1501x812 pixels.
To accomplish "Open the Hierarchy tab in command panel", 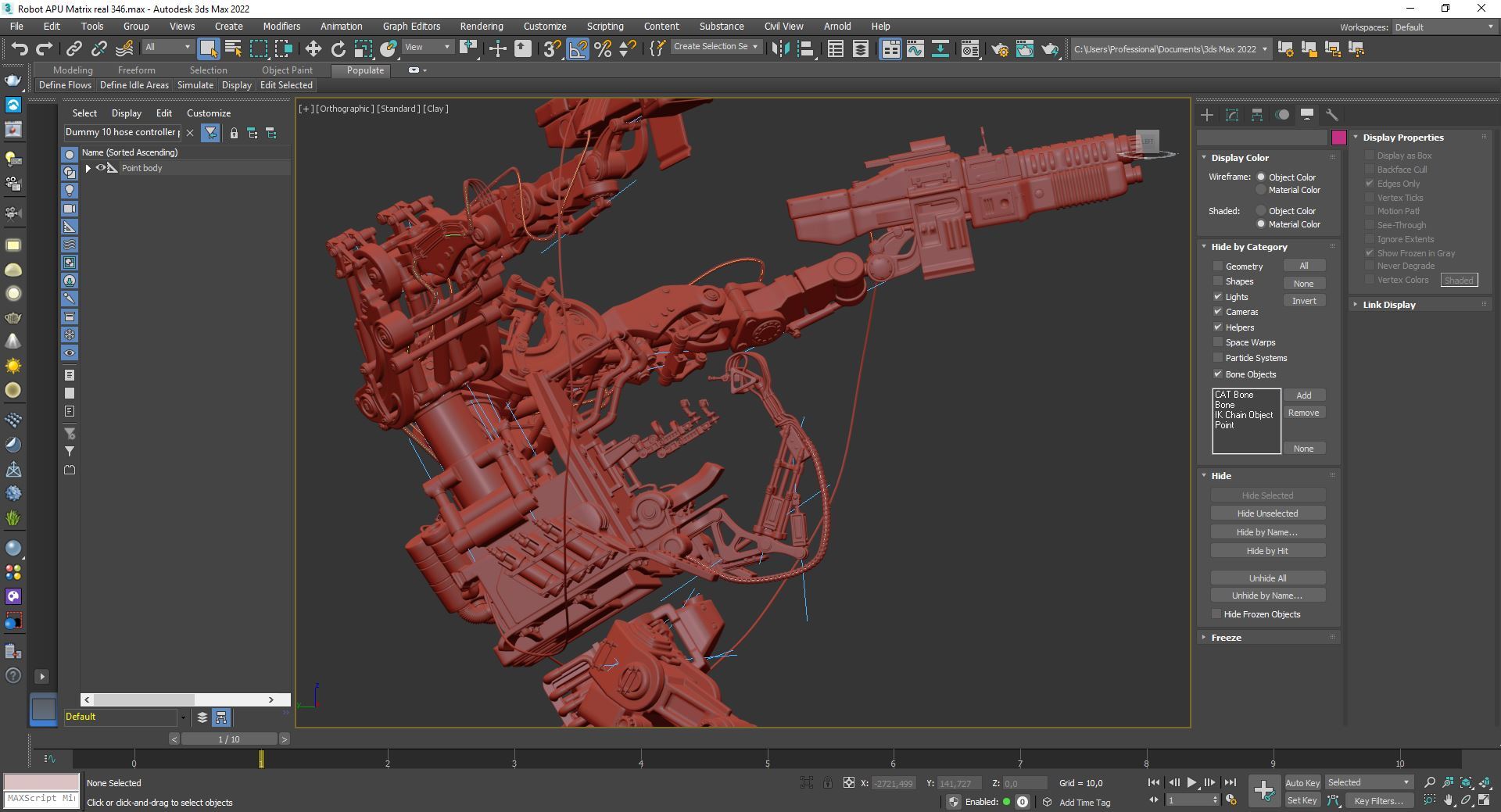I will [1256, 115].
